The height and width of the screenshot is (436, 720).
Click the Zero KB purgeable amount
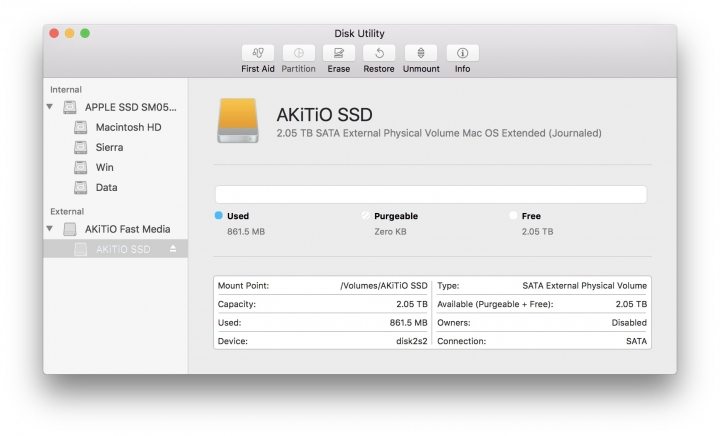390,232
